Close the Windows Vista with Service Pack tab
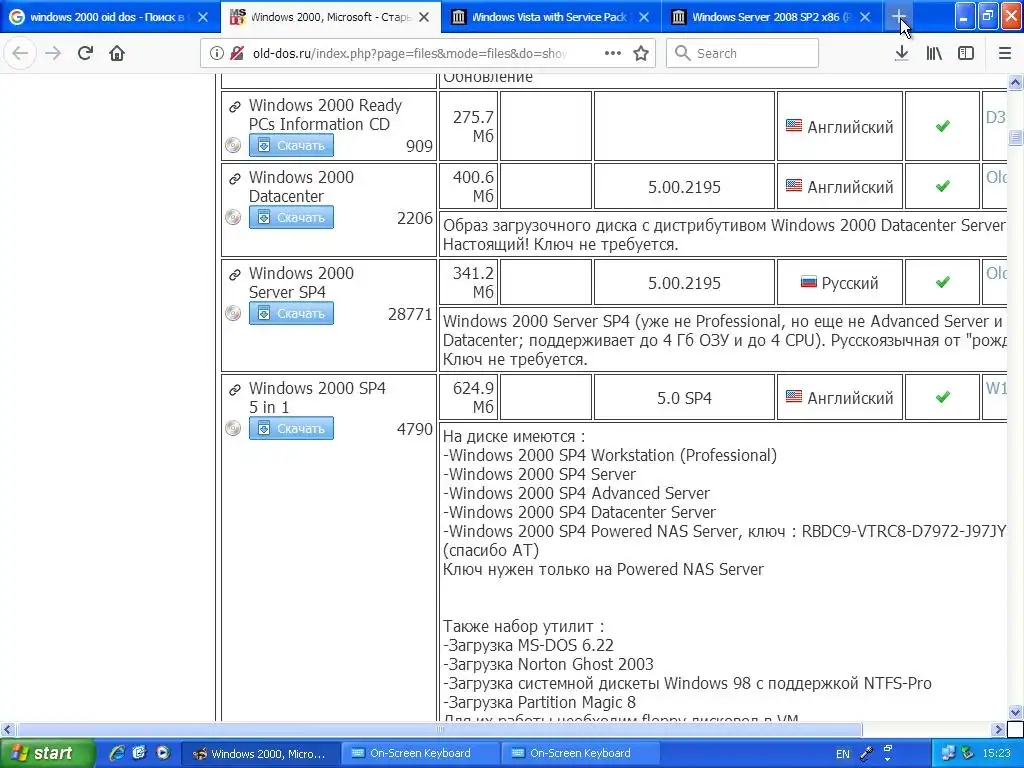This screenshot has height=768, width=1024. (644, 17)
